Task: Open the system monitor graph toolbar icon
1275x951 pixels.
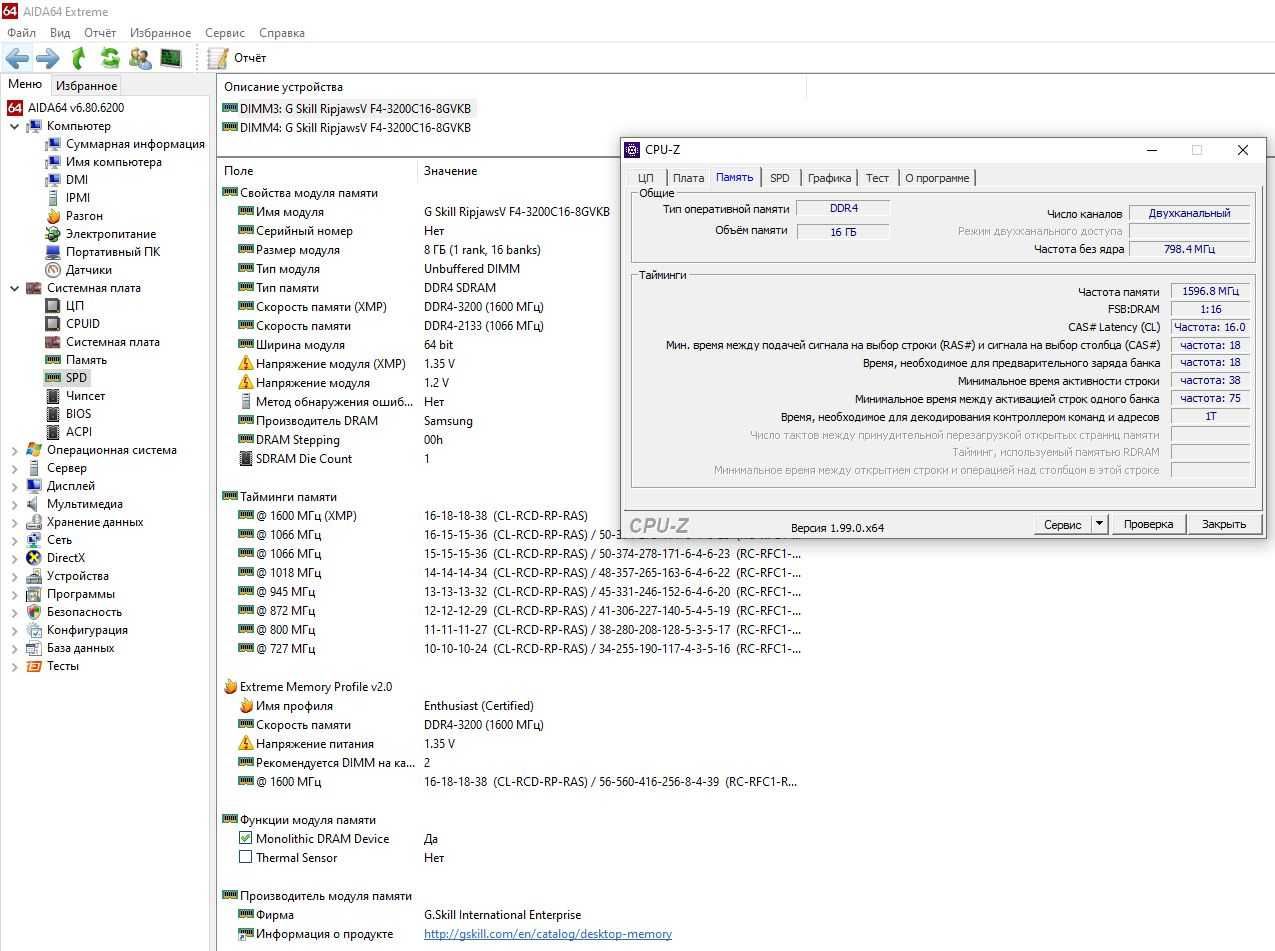Action: [x=171, y=58]
